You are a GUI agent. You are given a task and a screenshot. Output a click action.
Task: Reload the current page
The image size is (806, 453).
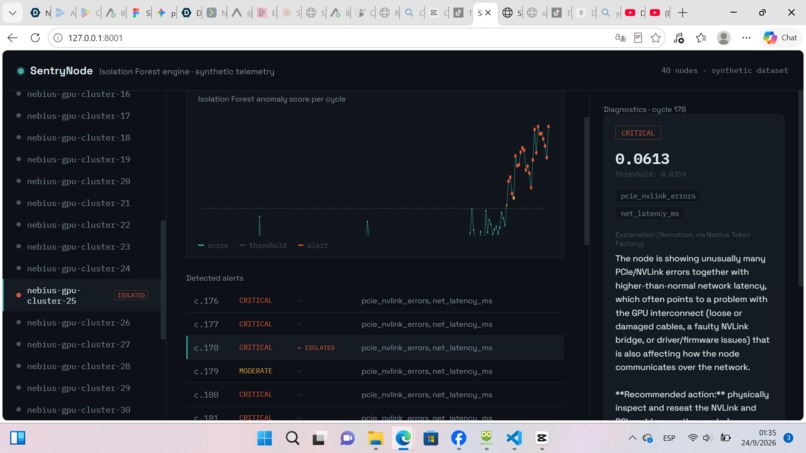click(35, 38)
